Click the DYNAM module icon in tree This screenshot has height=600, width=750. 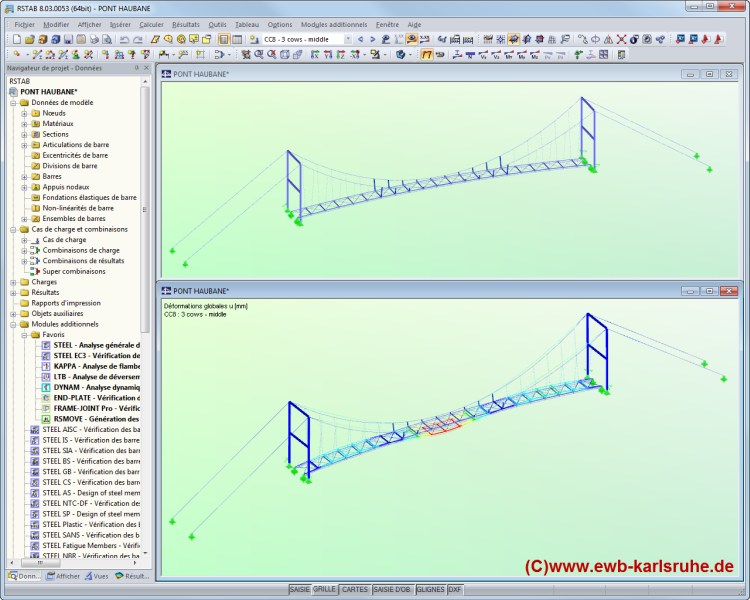click(x=46, y=388)
